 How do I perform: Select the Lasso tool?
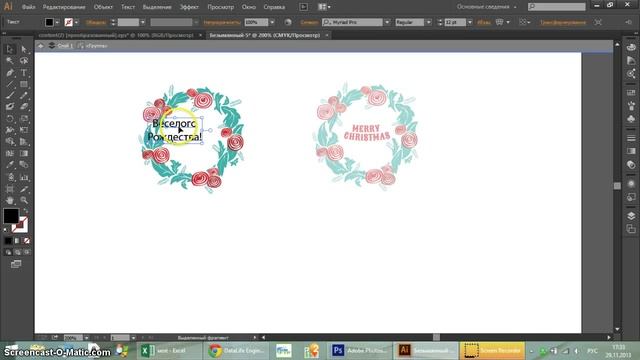(x=24, y=61)
